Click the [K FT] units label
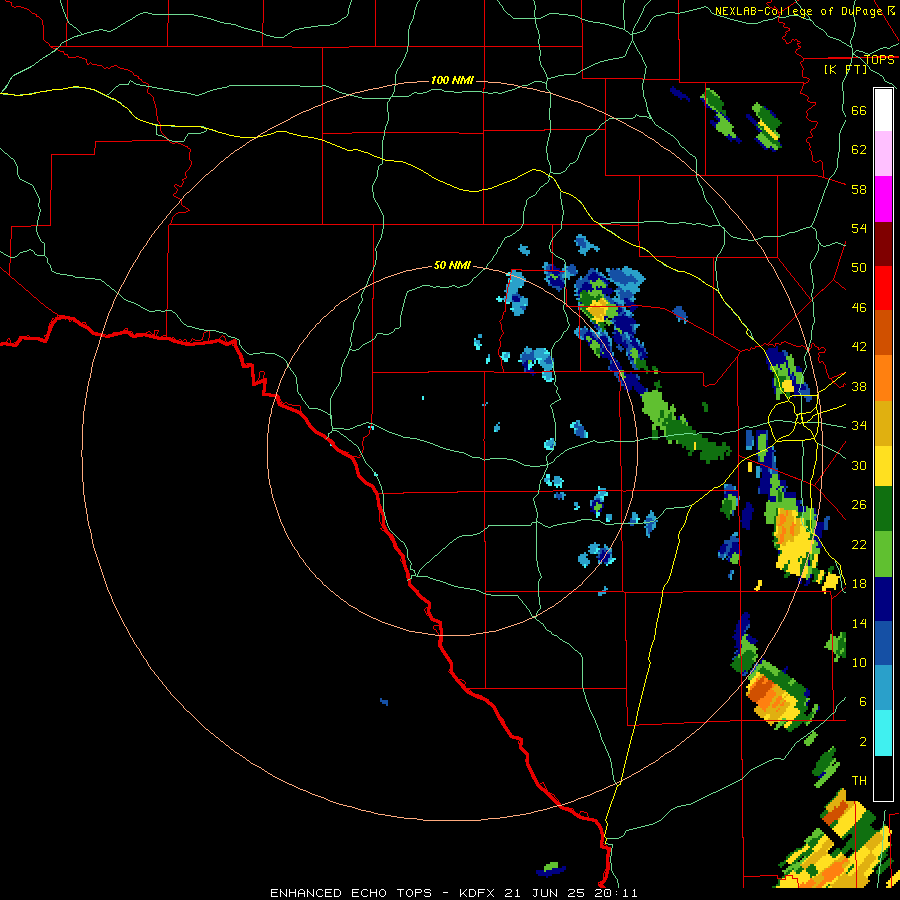Viewport: 900px width, 900px height. [x=845, y=69]
